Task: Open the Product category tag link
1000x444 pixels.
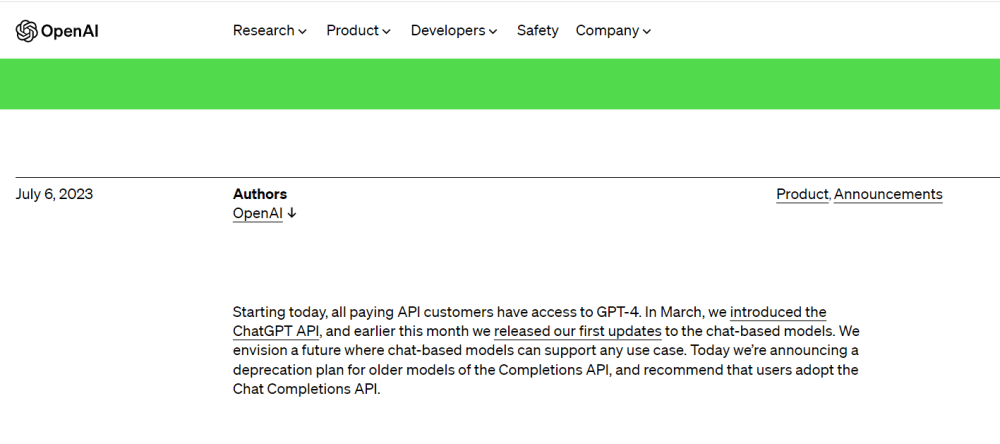Action: pyautogui.click(x=802, y=194)
